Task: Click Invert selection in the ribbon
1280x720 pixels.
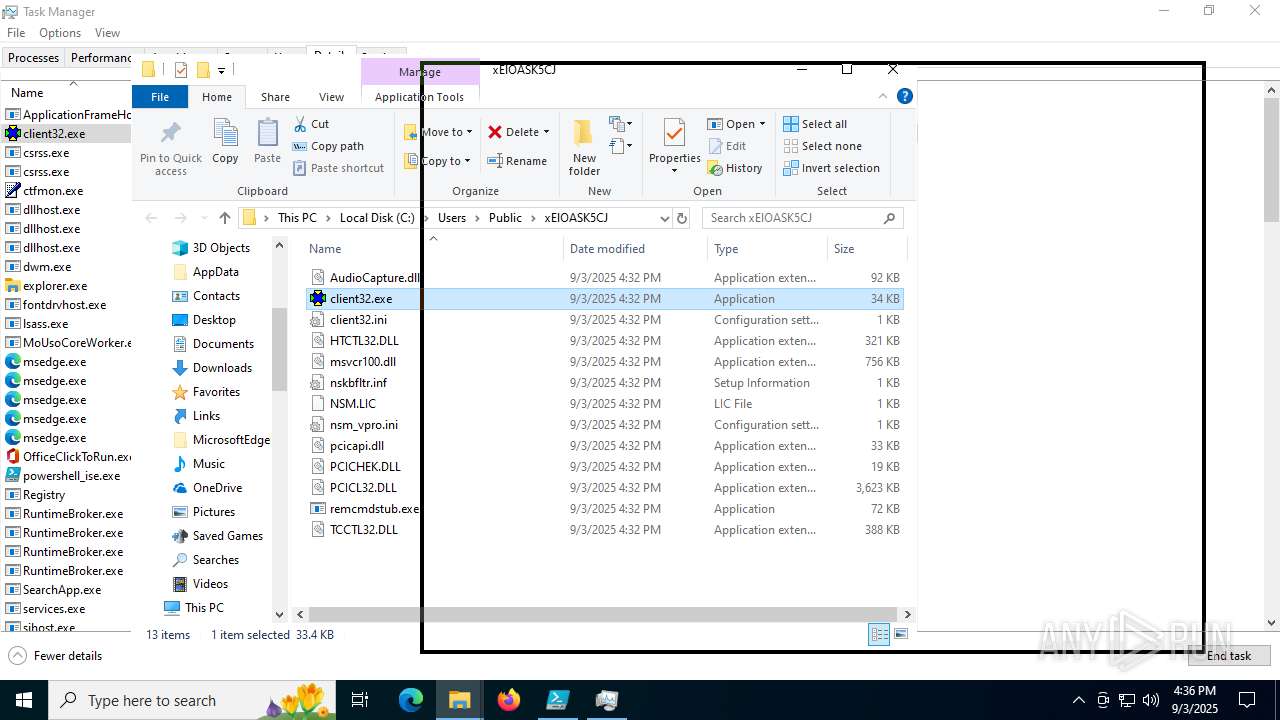Action: [x=831, y=168]
